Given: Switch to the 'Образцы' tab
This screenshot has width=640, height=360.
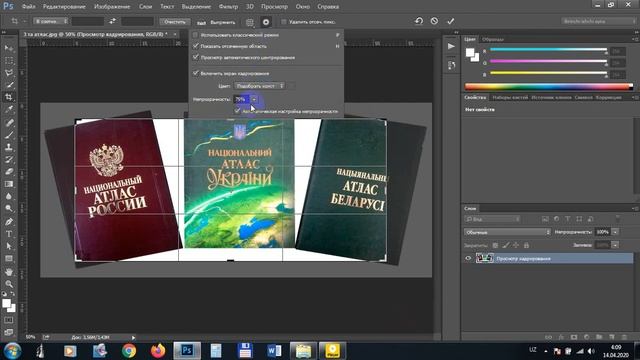Looking at the screenshot, I should (x=493, y=40).
